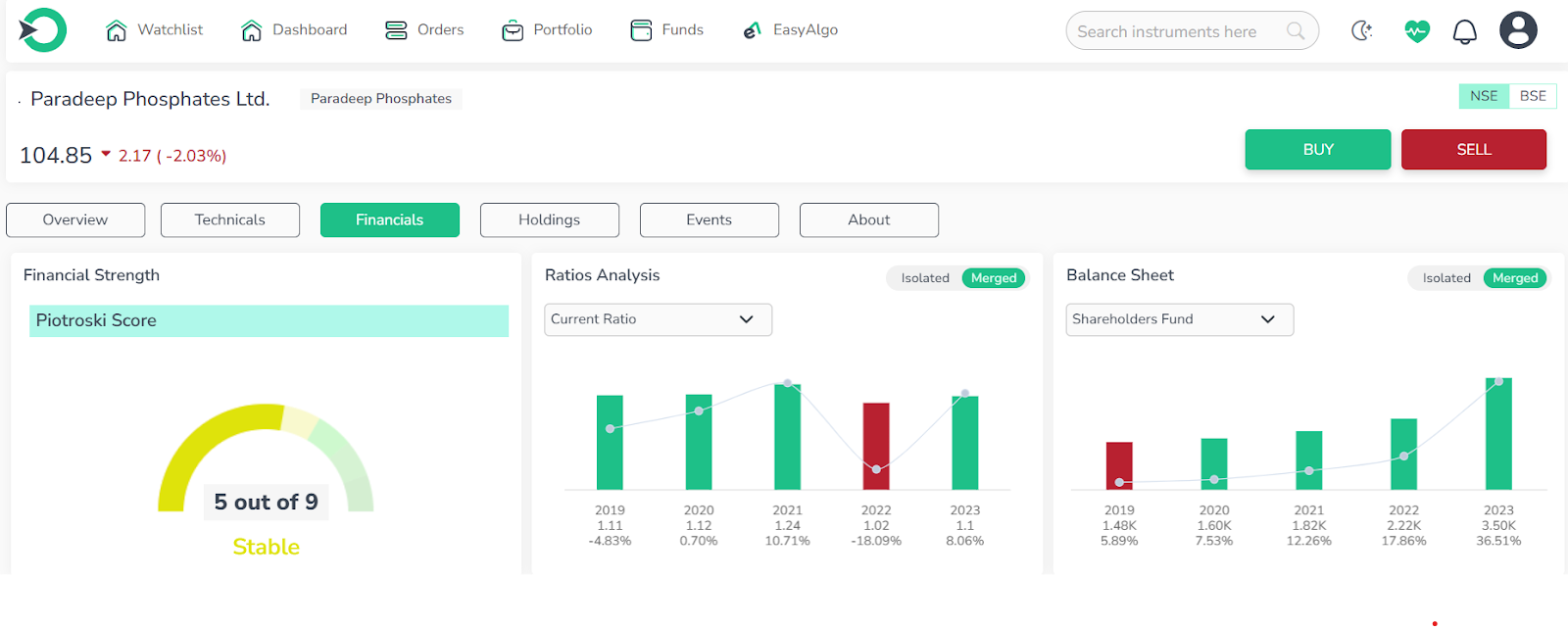The width and height of the screenshot is (1568, 627).
Task: Click the red 2022 Current Ratio bar
Action: (x=876, y=447)
